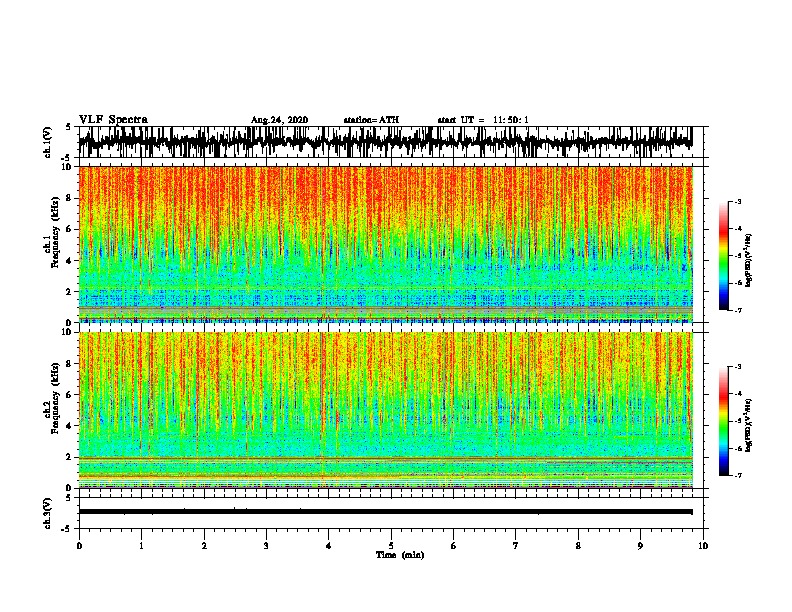Click the time axis tick label "4"
792x612 pixels.
329,546
